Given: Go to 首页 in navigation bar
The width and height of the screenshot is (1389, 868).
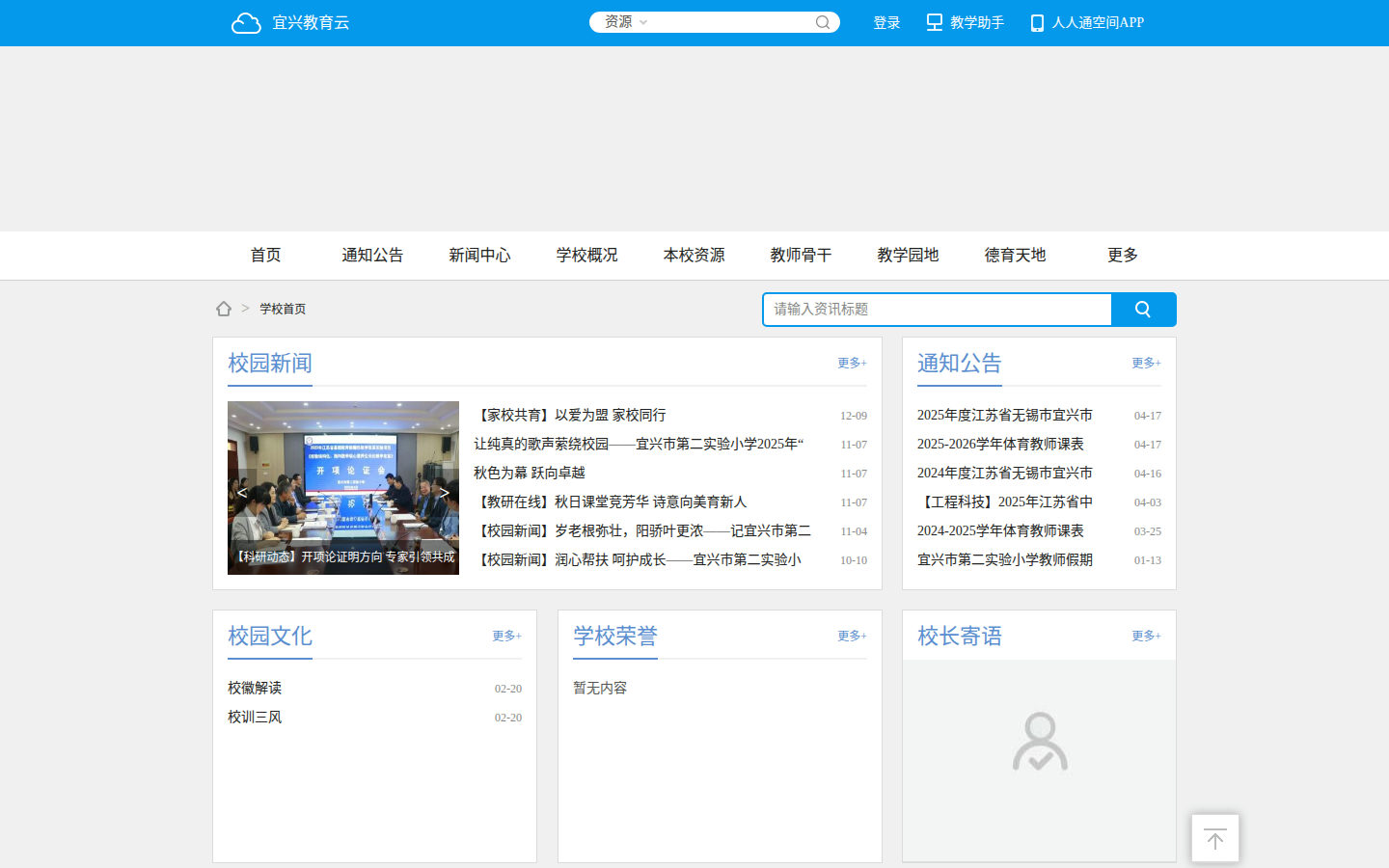Looking at the screenshot, I should coord(265,255).
